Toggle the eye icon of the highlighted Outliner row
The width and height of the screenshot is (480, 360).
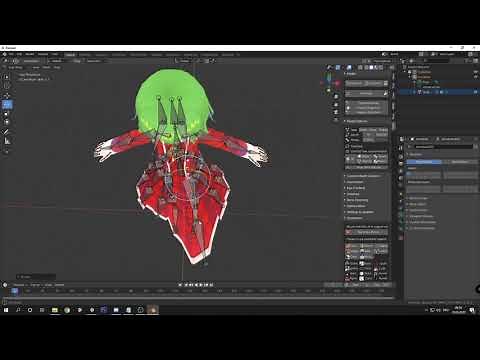[x=476, y=92]
